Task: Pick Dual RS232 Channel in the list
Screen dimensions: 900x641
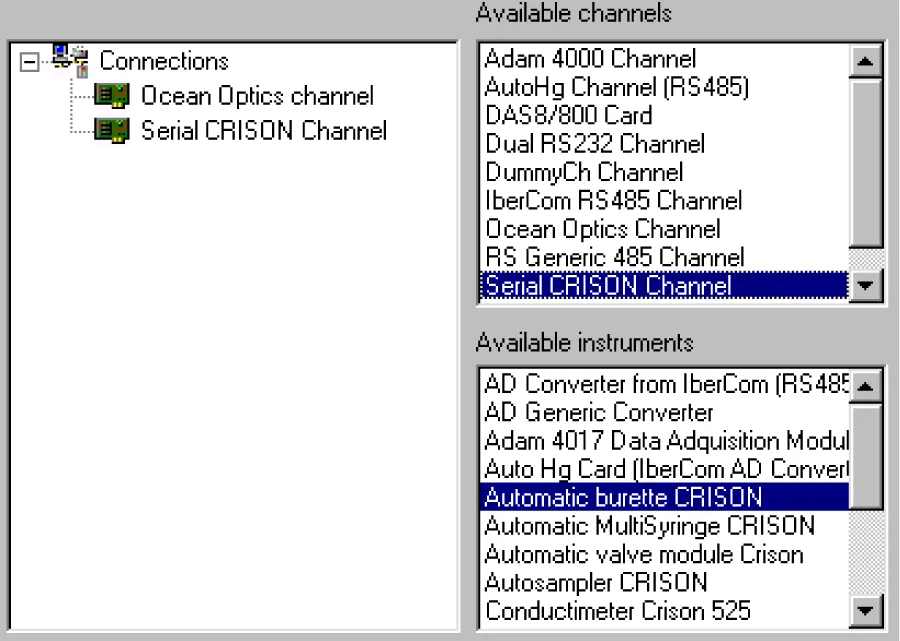Action: point(665,144)
